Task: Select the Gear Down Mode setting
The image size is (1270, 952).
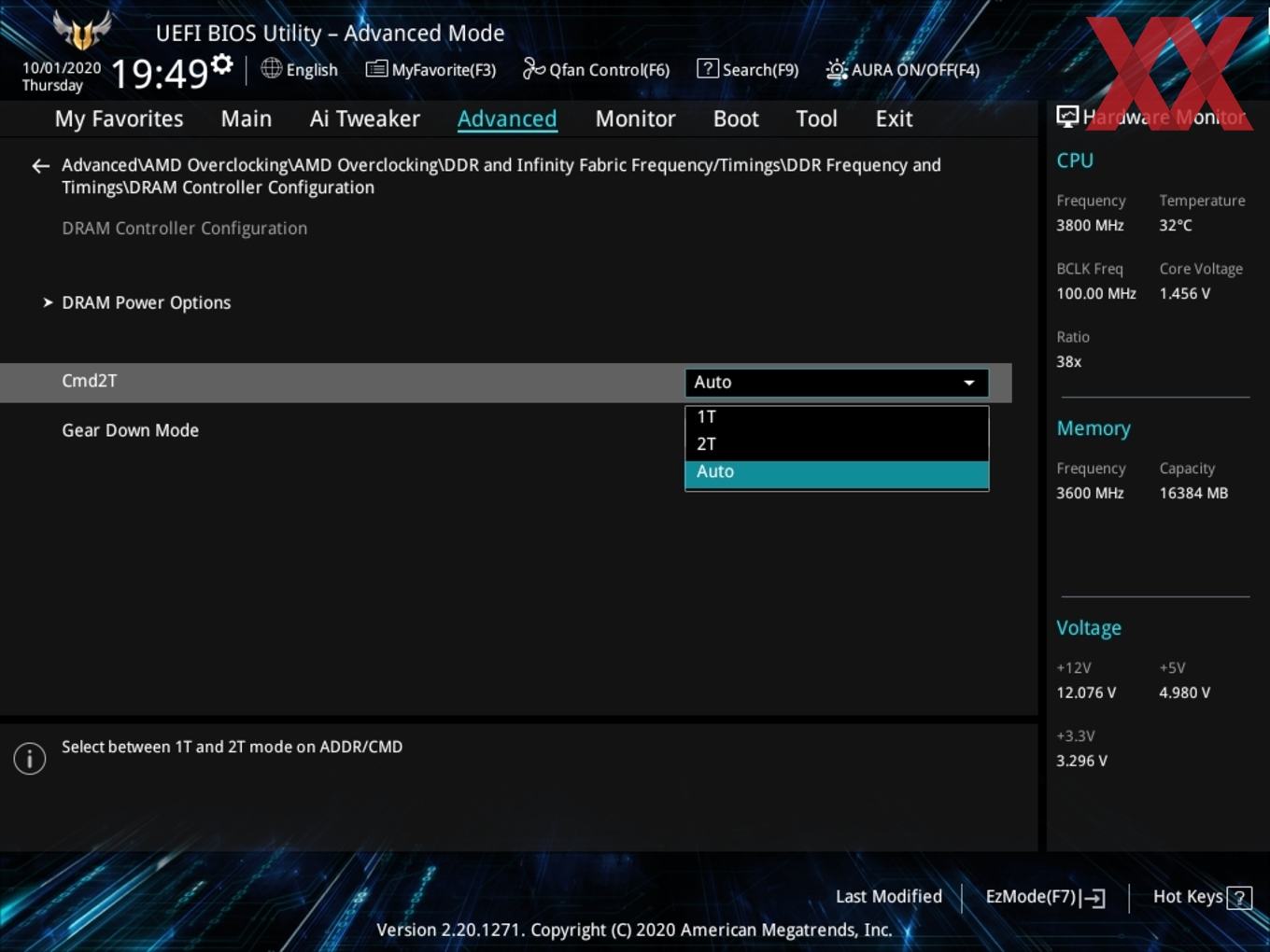Action: pos(130,430)
